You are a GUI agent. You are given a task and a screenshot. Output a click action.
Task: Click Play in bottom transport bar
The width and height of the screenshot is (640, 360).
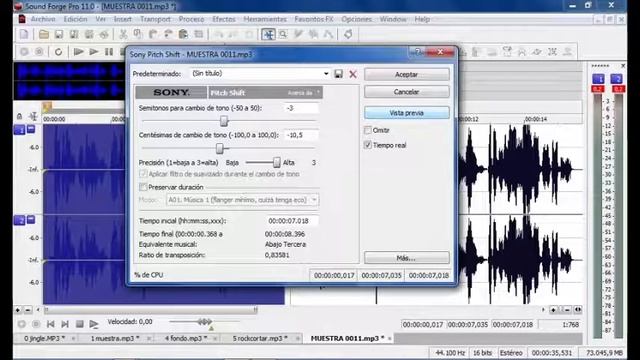[94, 324]
